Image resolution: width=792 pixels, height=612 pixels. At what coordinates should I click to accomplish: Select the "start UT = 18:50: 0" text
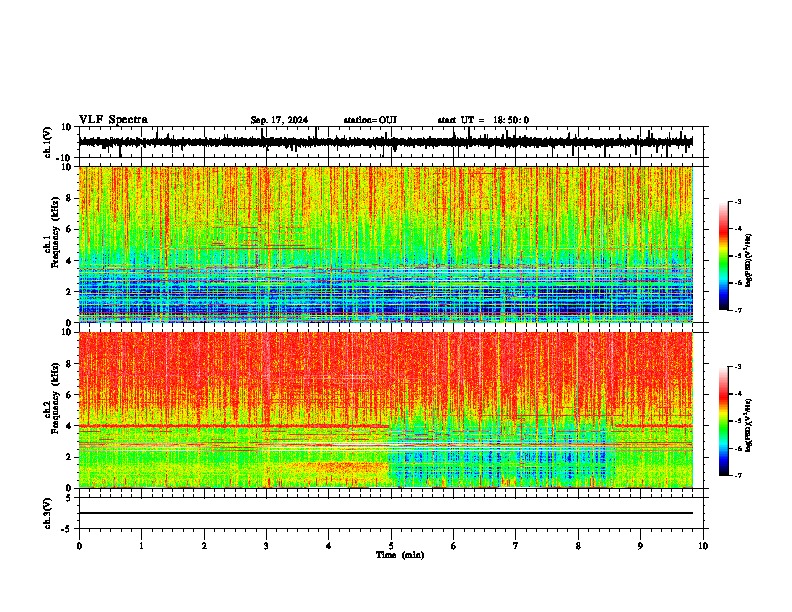click(x=483, y=120)
